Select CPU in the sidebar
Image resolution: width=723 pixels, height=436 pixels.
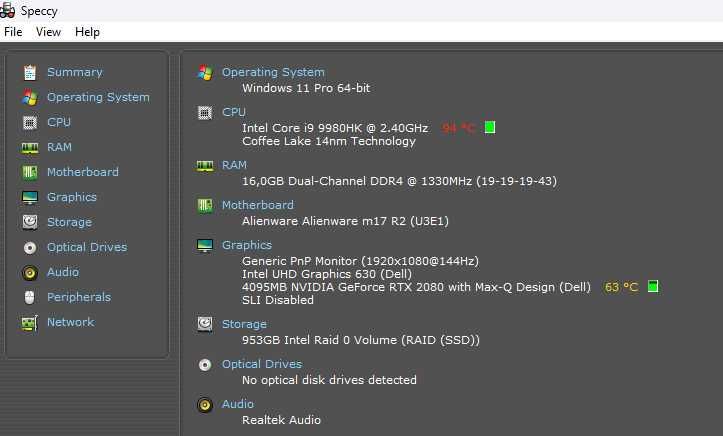(x=59, y=122)
